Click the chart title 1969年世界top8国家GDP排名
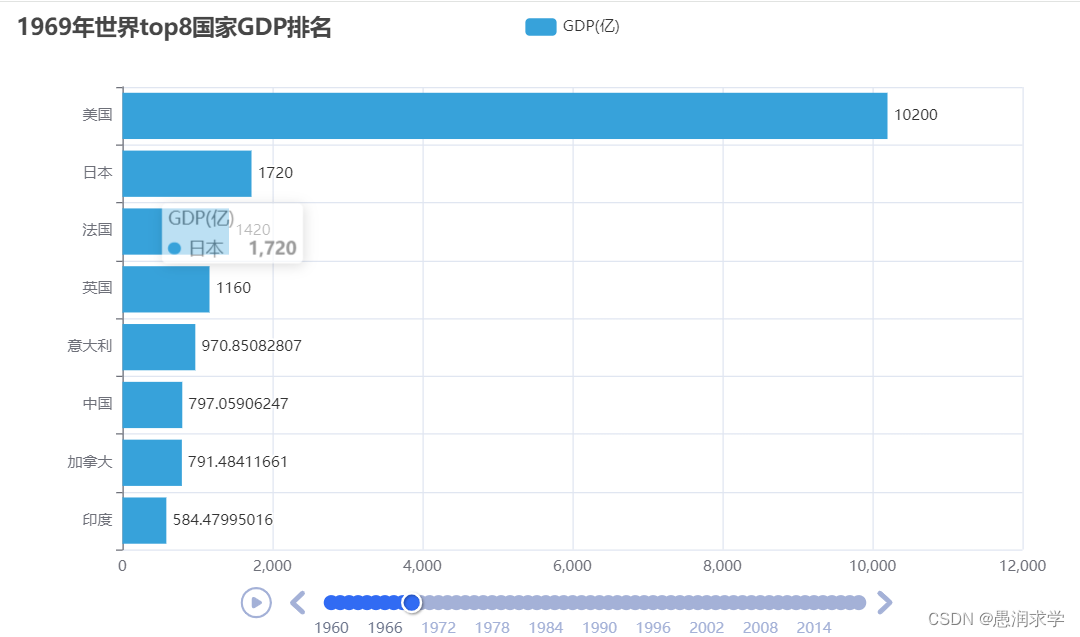This screenshot has height=637, width=1080. pos(174,28)
